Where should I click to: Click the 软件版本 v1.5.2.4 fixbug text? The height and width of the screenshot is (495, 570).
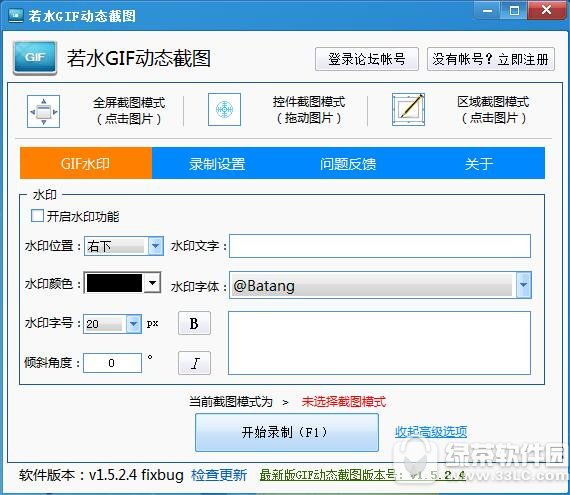101,475
